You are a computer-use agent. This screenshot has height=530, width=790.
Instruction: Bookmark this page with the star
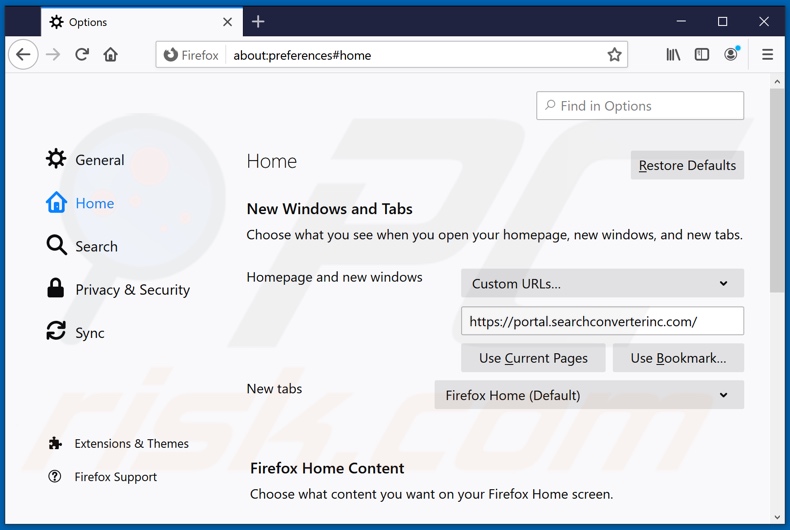615,55
